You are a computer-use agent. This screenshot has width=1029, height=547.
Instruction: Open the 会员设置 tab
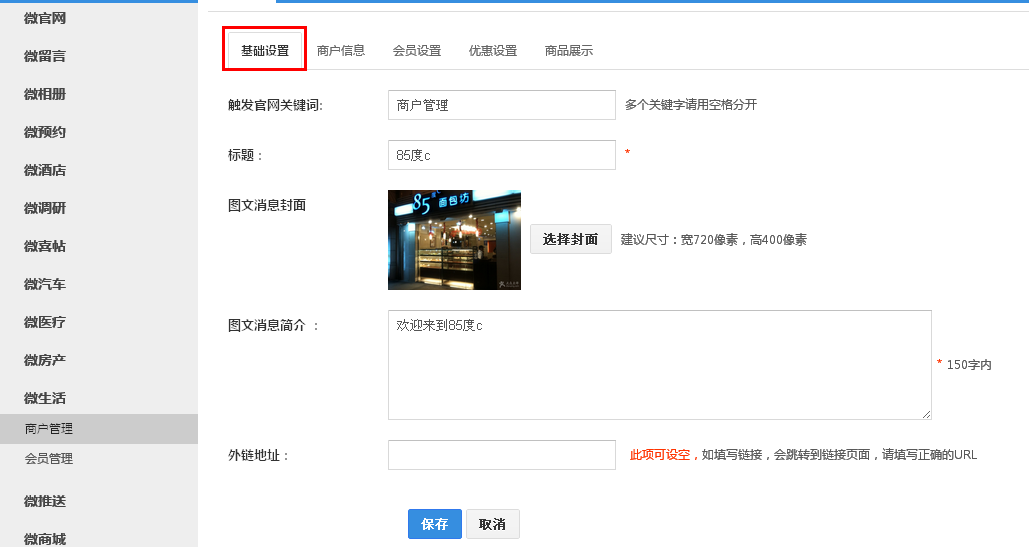(417, 51)
